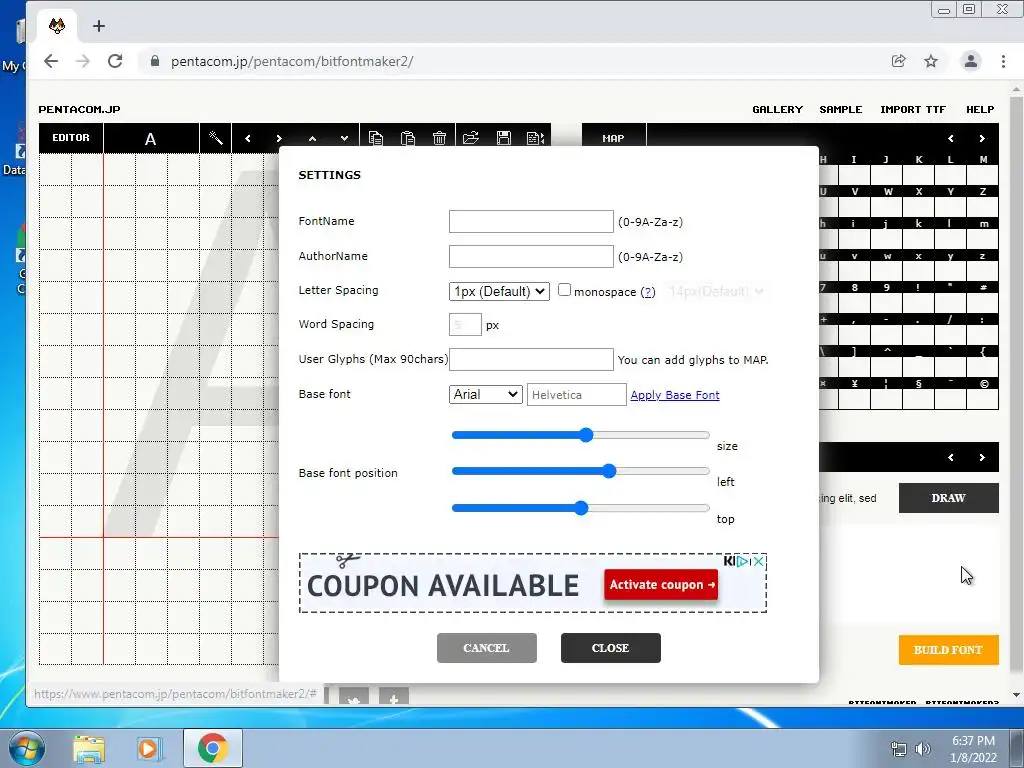The width and height of the screenshot is (1024, 768).
Task: Click the Chrome address bar URL
Action: (292, 61)
